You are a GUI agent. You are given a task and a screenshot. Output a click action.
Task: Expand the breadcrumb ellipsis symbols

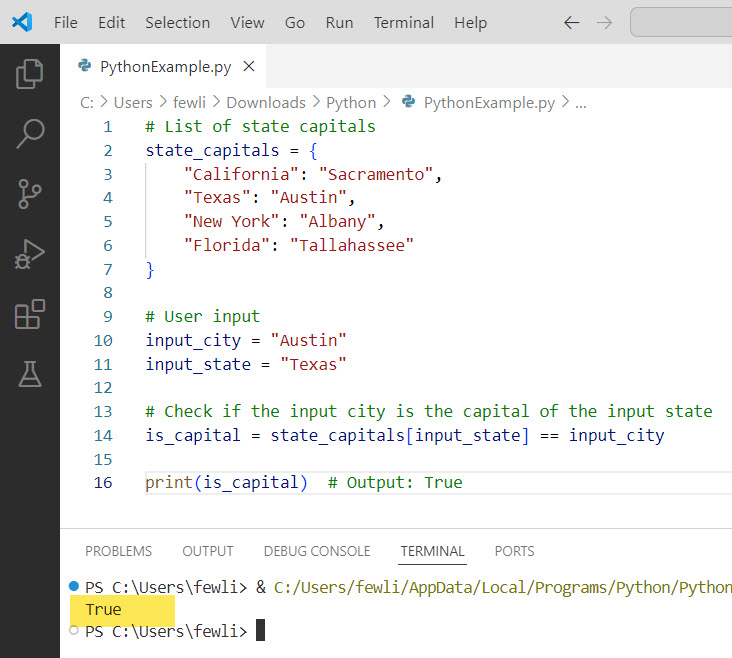pos(580,103)
